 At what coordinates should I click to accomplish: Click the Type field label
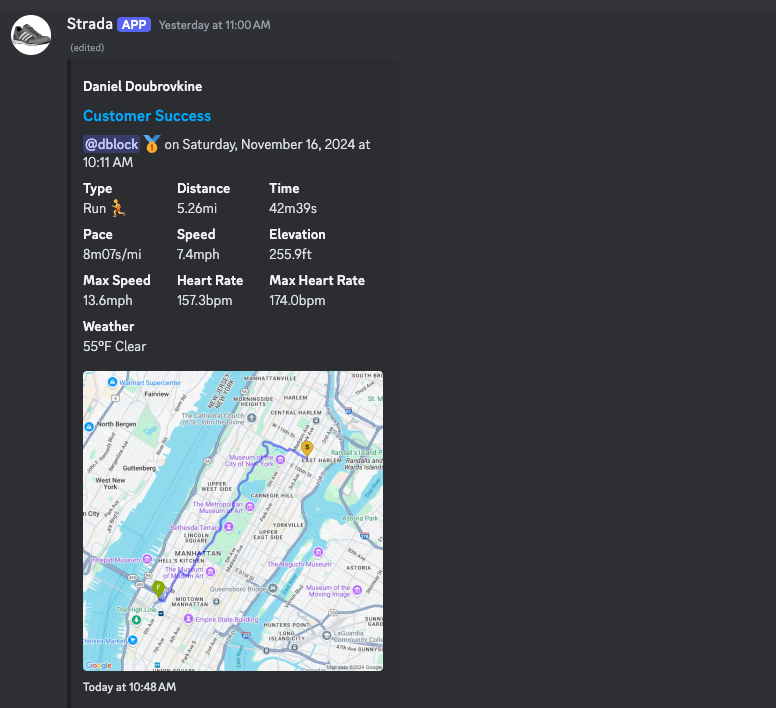tap(97, 189)
